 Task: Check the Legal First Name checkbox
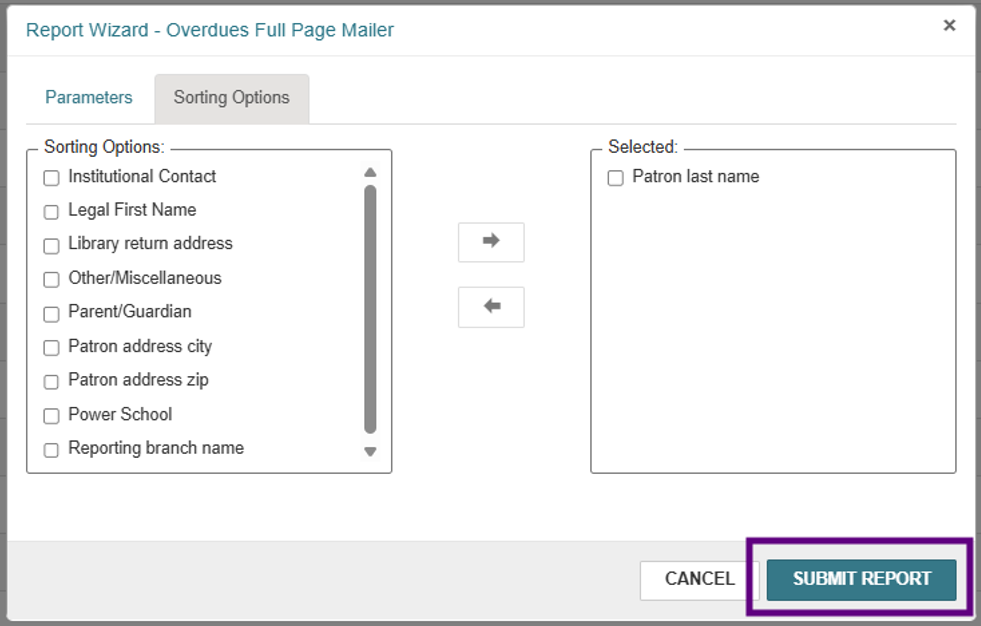click(x=51, y=212)
